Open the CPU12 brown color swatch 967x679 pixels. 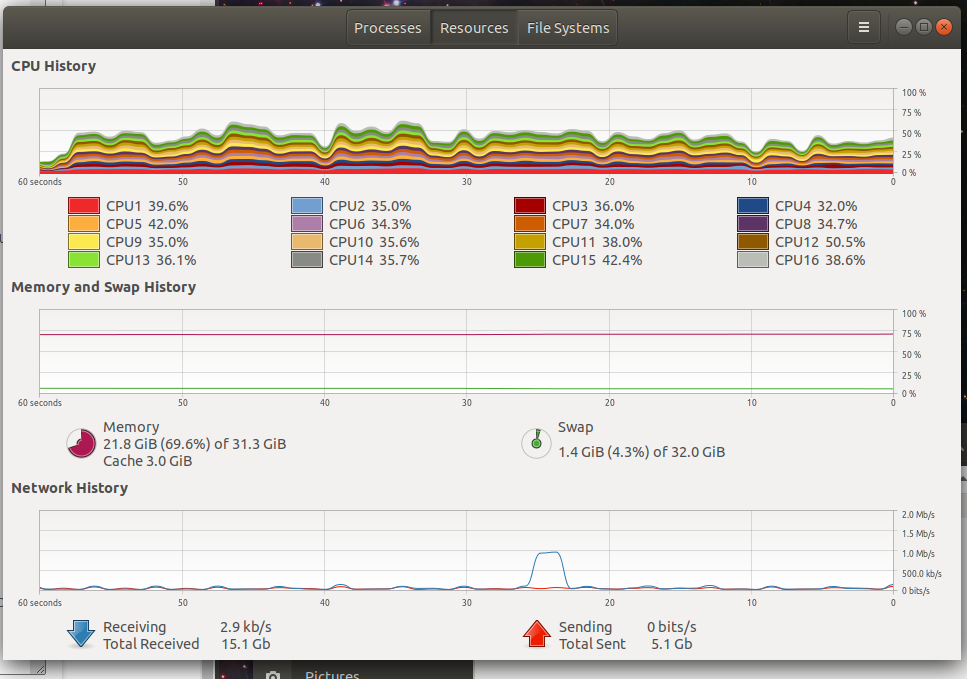tap(753, 242)
